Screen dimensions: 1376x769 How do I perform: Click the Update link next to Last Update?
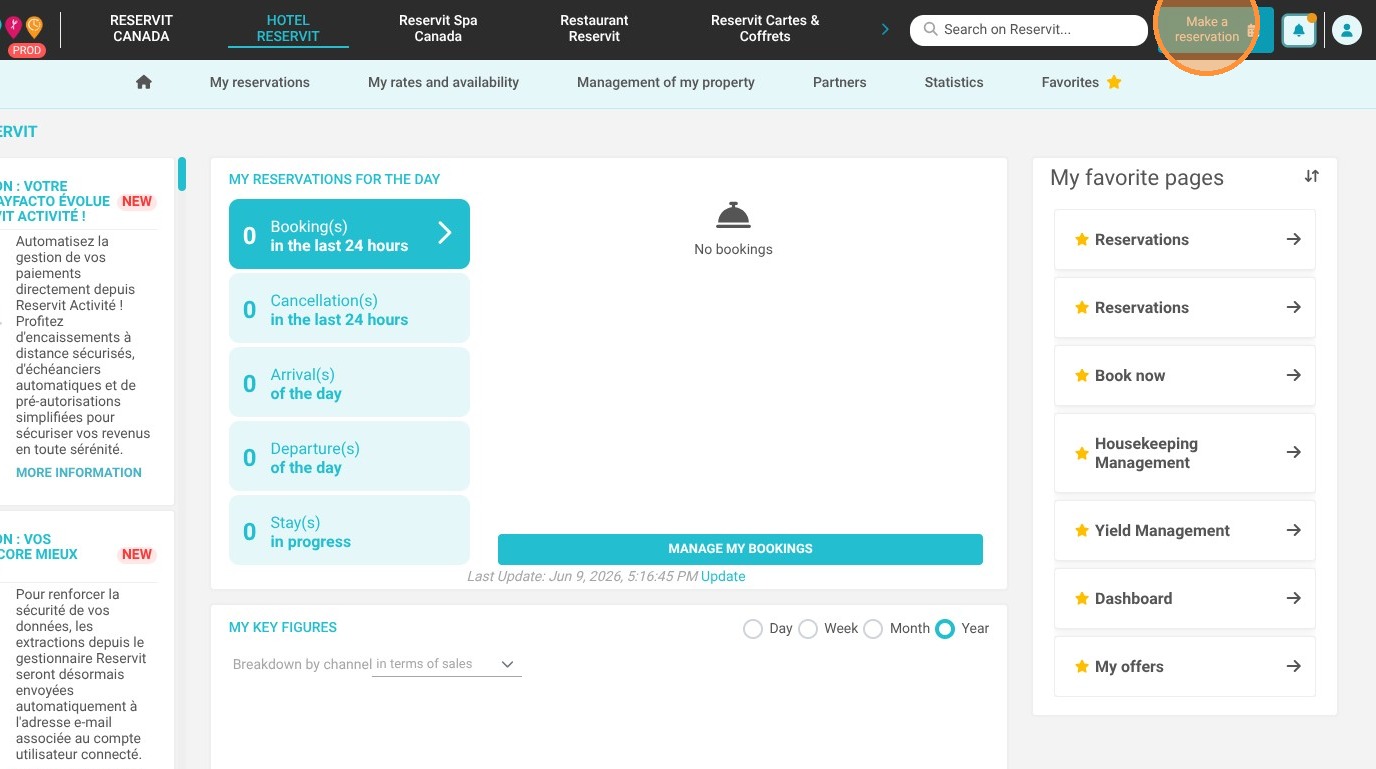coord(723,576)
